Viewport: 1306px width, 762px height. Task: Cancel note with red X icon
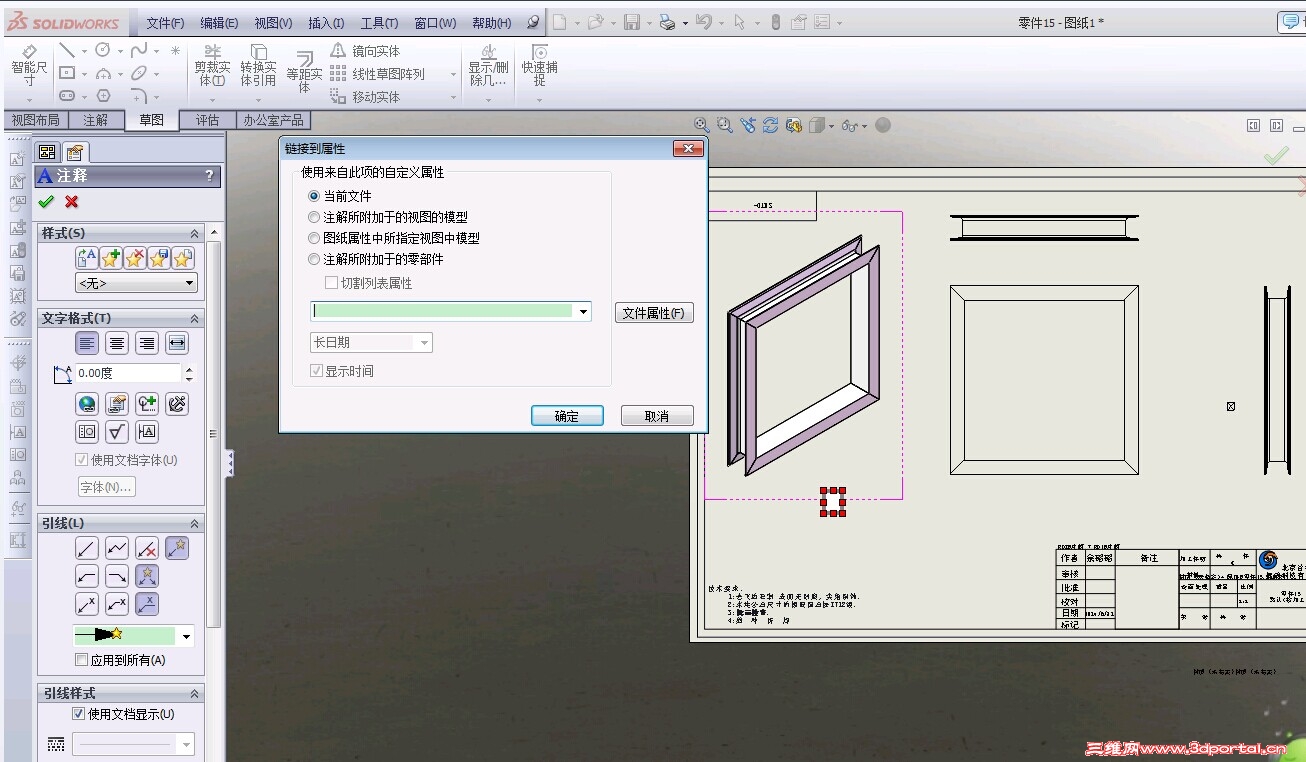(x=72, y=202)
